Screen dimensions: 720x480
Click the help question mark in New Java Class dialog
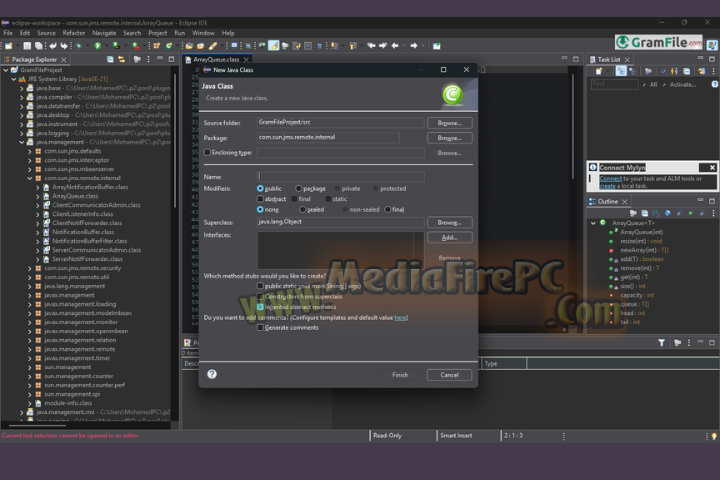click(212, 374)
